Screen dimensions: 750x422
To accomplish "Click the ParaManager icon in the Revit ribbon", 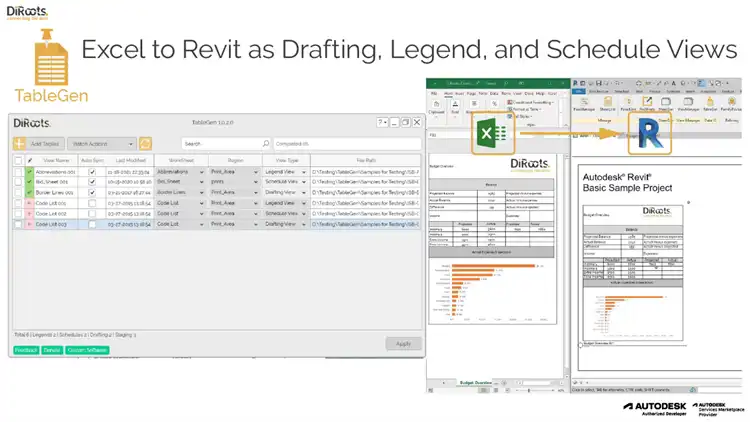I will (x=584, y=101).
